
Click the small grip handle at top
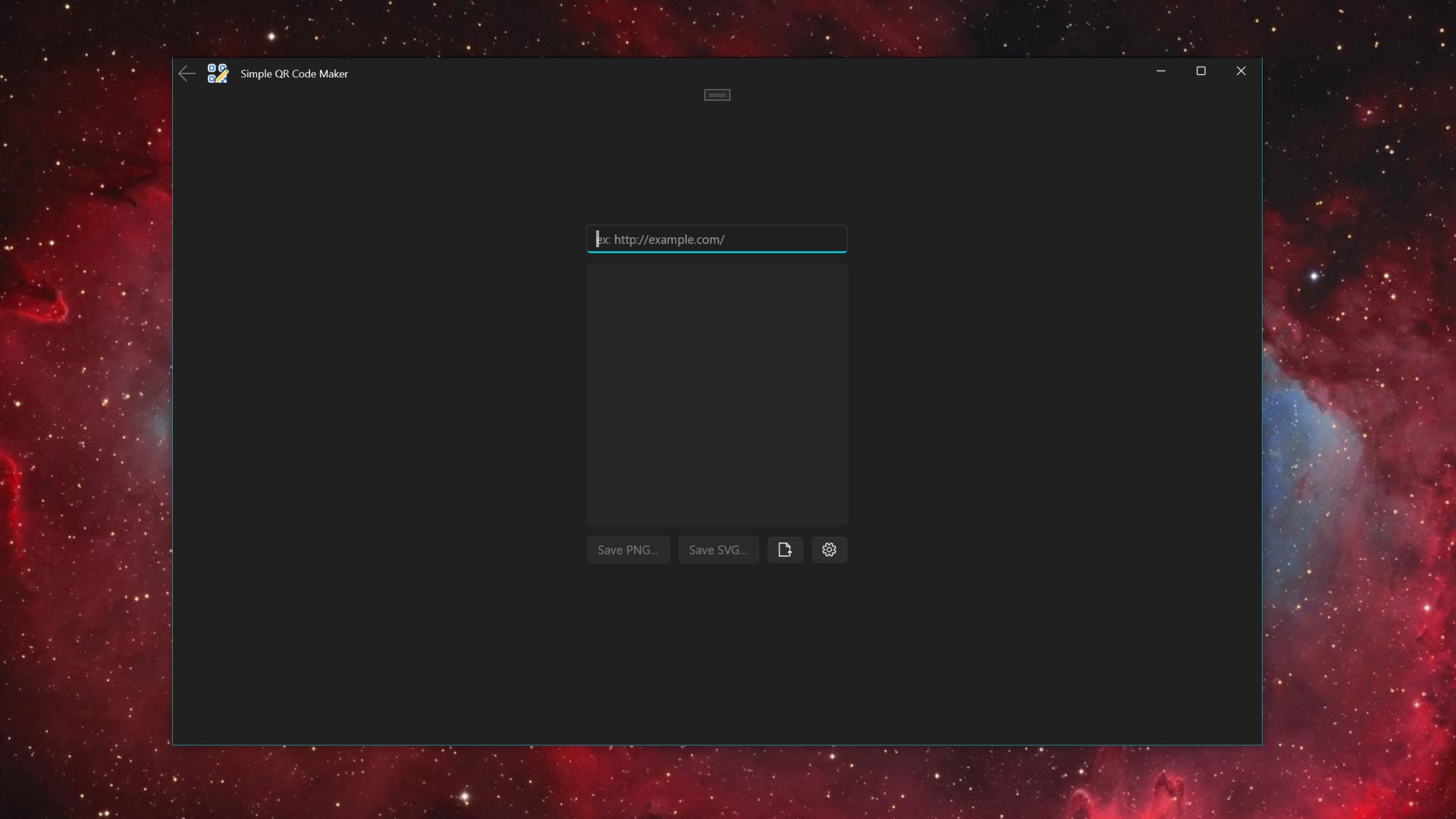(717, 95)
